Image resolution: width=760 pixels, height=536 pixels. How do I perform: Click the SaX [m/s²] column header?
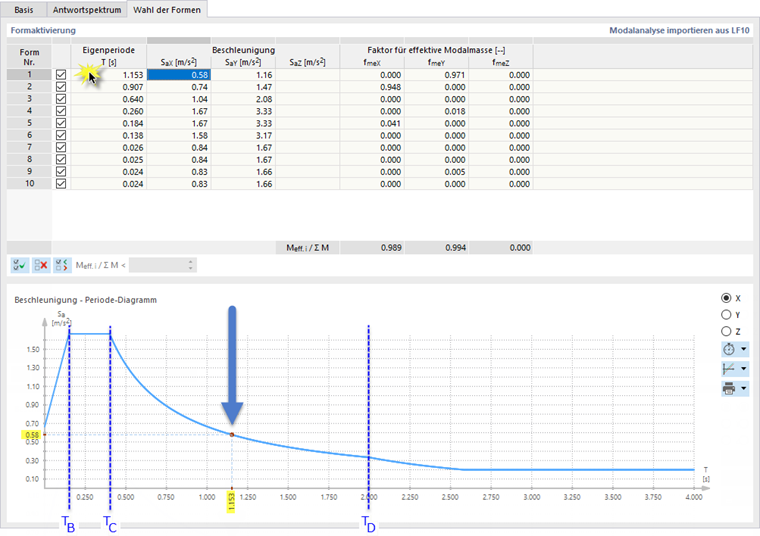click(x=179, y=62)
